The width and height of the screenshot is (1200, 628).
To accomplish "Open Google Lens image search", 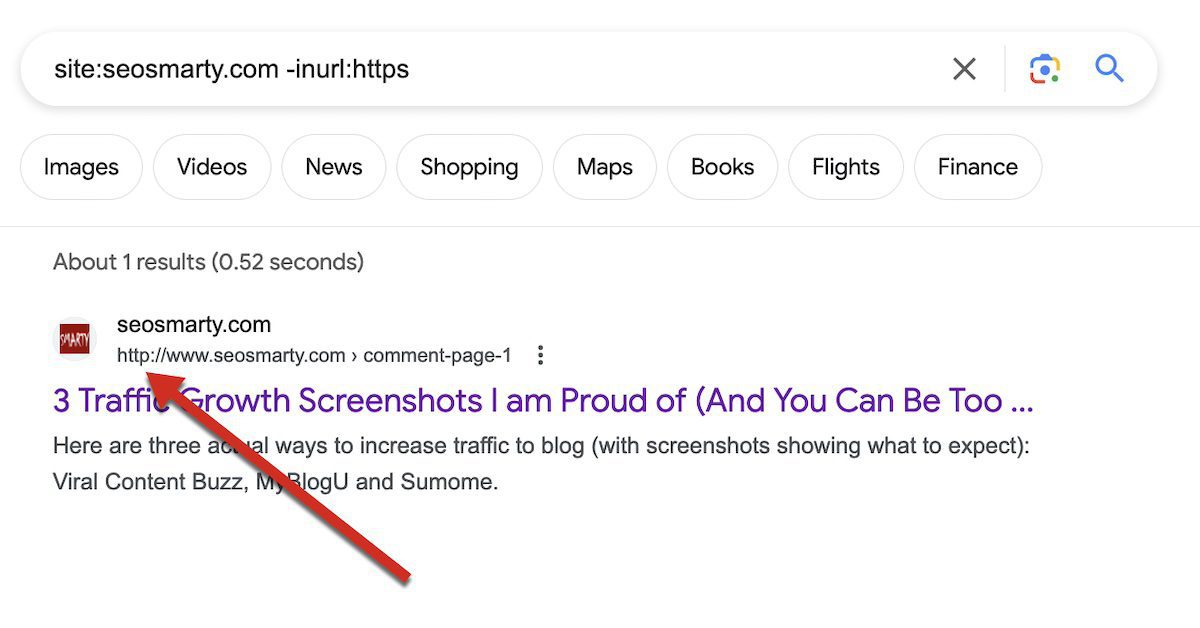I will tap(1044, 69).
